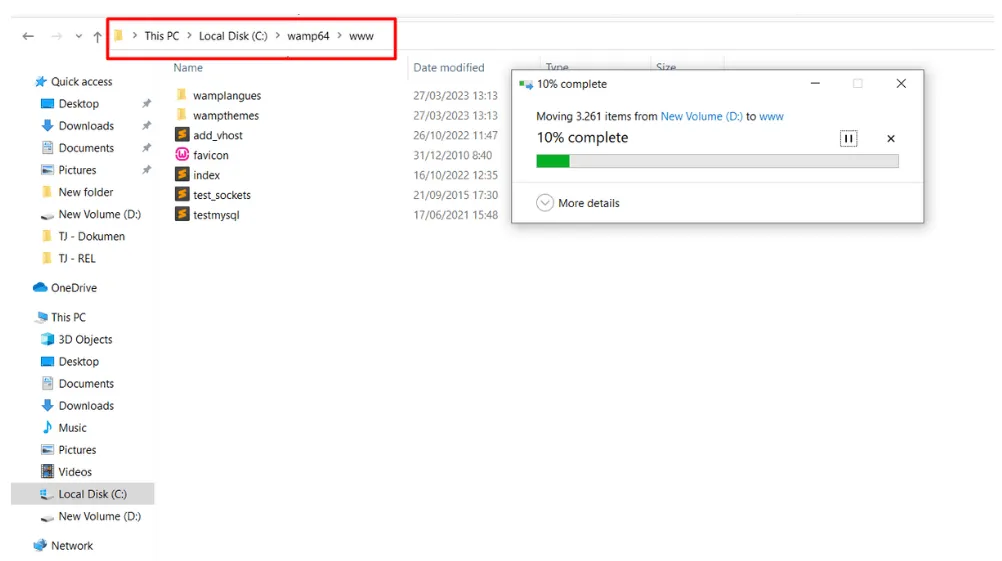The width and height of the screenshot is (1002, 561).
Task: Open pinned Desktop under Quick access
Action: coord(79,104)
